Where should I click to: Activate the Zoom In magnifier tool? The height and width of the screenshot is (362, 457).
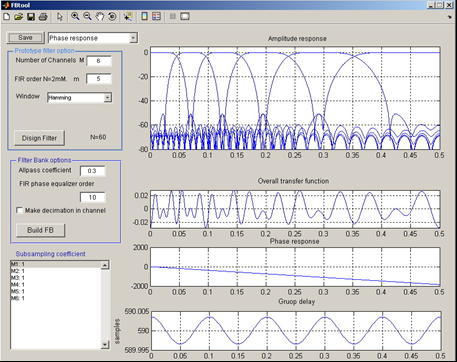pyautogui.click(x=75, y=16)
